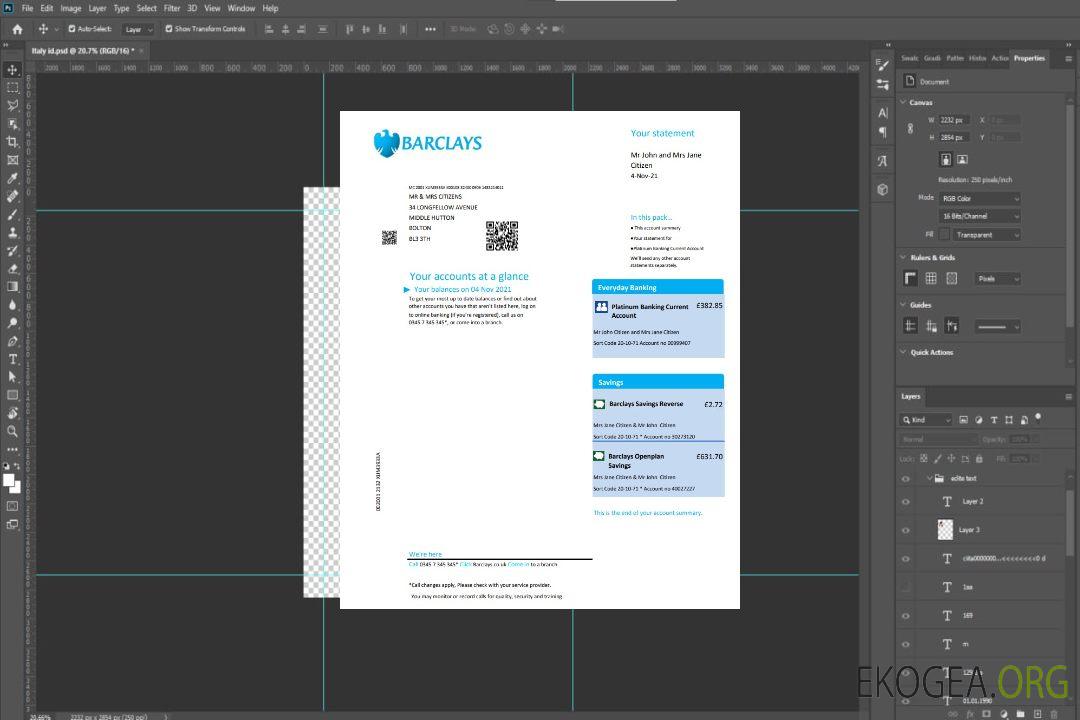Open the Layer menu
Image resolution: width=1080 pixels, height=720 pixels.
[97, 8]
